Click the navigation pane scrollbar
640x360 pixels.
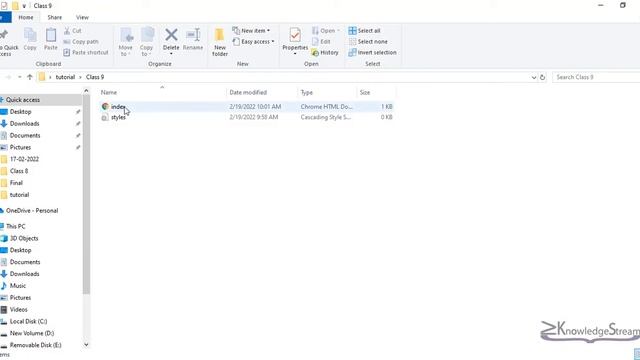[x=86, y=194]
